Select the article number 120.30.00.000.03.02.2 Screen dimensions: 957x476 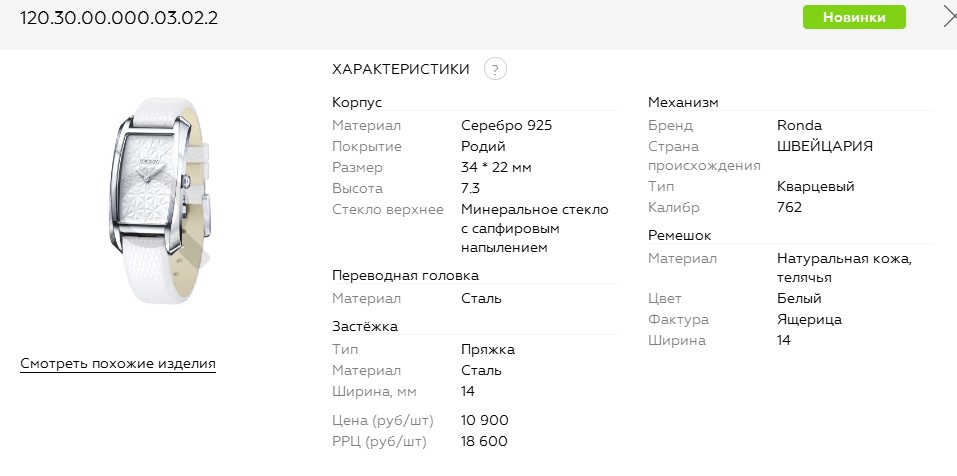(x=119, y=17)
